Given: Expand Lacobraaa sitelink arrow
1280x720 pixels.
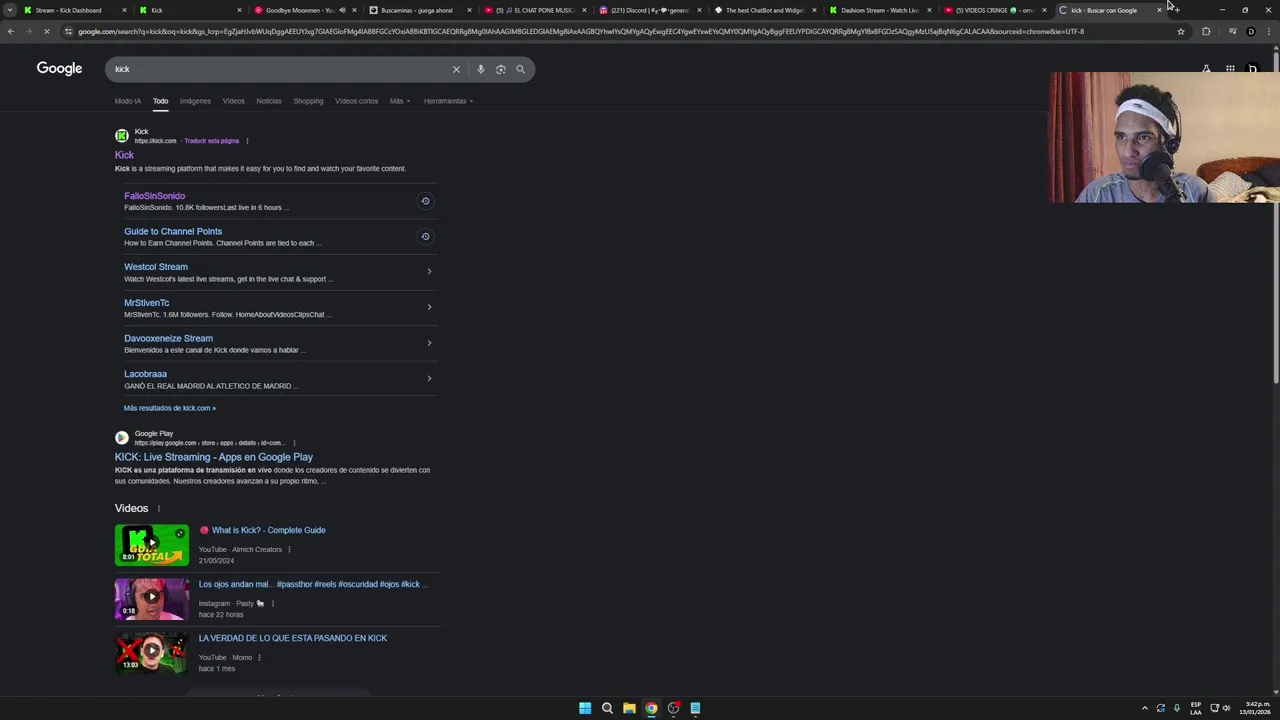Looking at the screenshot, I should (x=429, y=378).
